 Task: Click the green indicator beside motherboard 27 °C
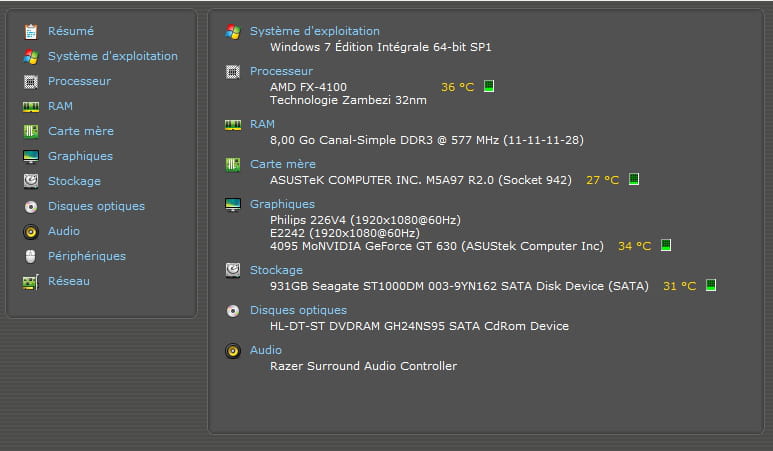pos(634,180)
